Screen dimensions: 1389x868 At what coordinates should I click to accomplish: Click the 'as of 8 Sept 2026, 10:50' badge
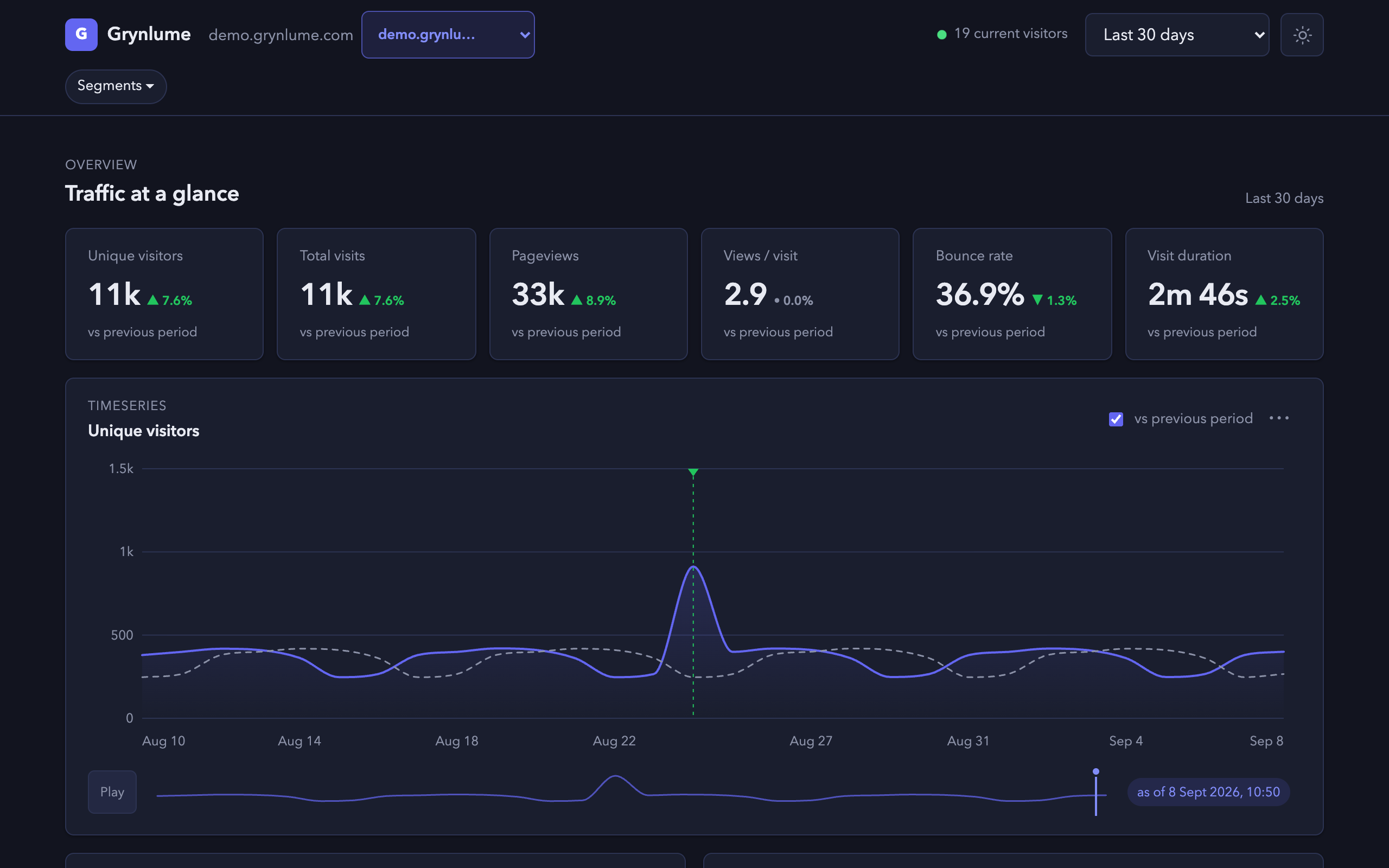(x=1208, y=792)
